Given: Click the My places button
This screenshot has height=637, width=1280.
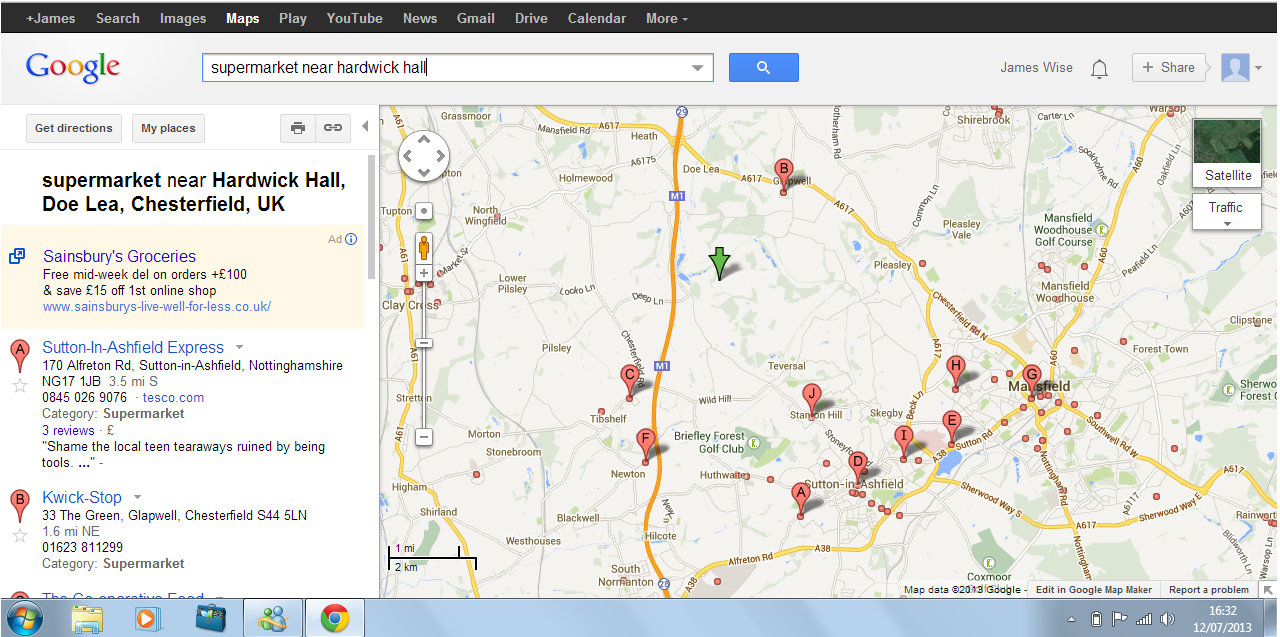Looking at the screenshot, I should (x=168, y=128).
